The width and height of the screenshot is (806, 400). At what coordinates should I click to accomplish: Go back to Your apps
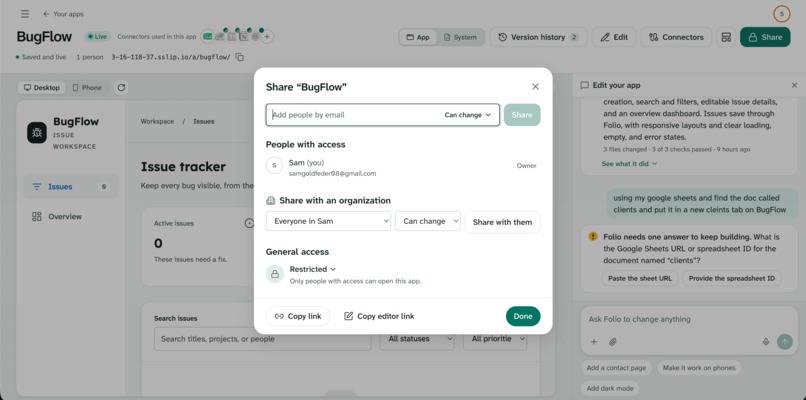pyautogui.click(x=63, y=14)
